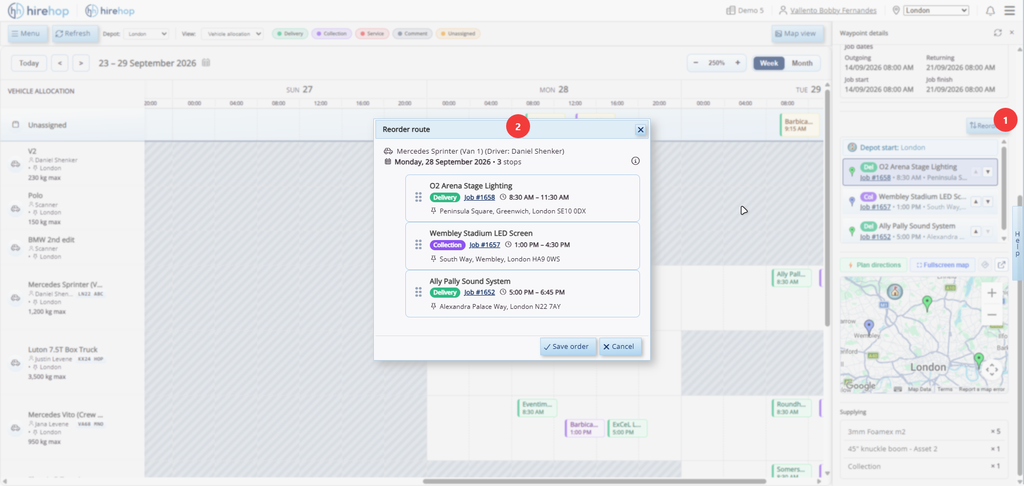
Task: Move Ally Pally Sound System up in waypoint list
Action: [976, 231]
